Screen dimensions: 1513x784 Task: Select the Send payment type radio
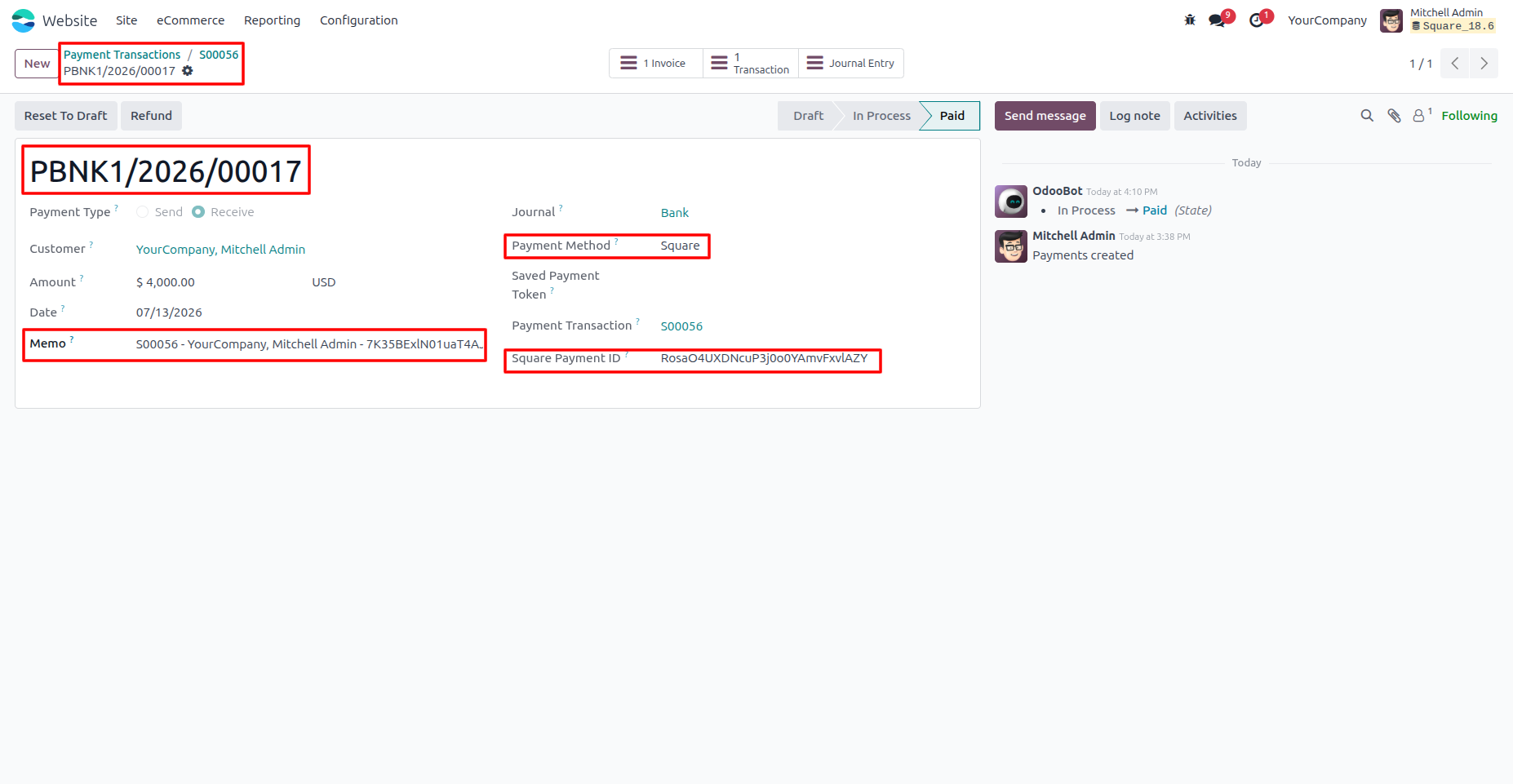click(x=143, y=212)
